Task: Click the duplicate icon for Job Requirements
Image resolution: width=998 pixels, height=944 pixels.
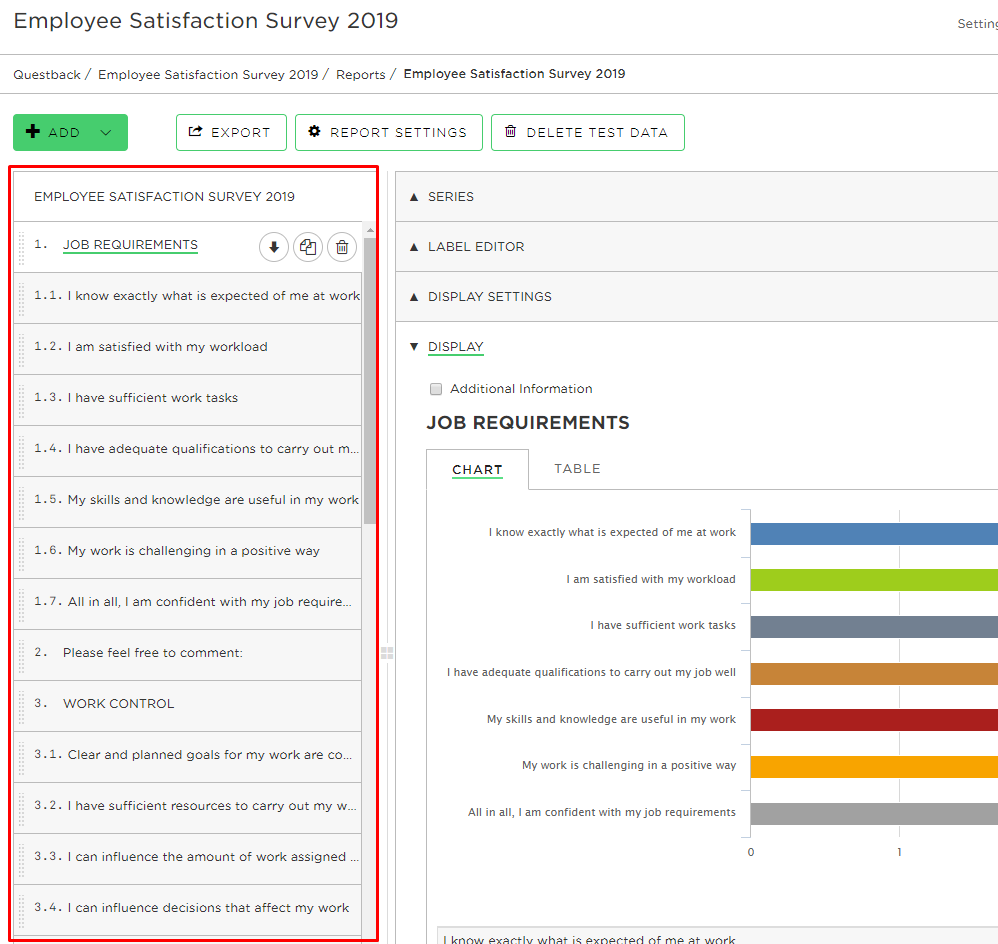Action: [308, 247]
